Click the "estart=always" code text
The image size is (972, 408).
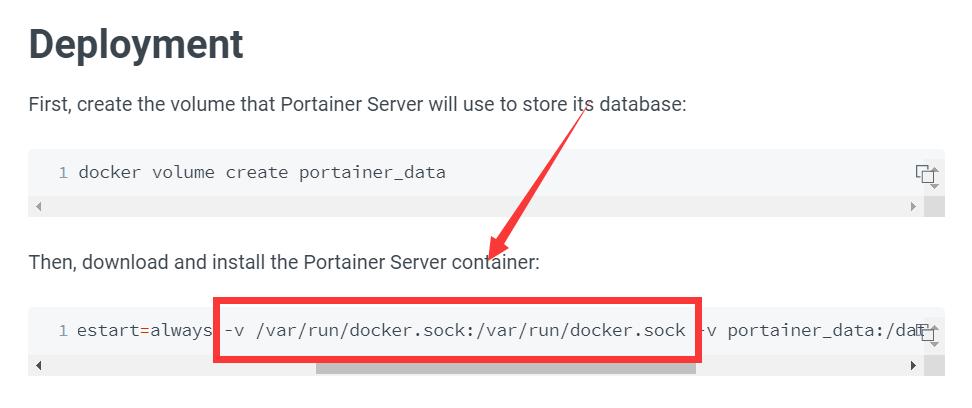click(x=144, y=330)
